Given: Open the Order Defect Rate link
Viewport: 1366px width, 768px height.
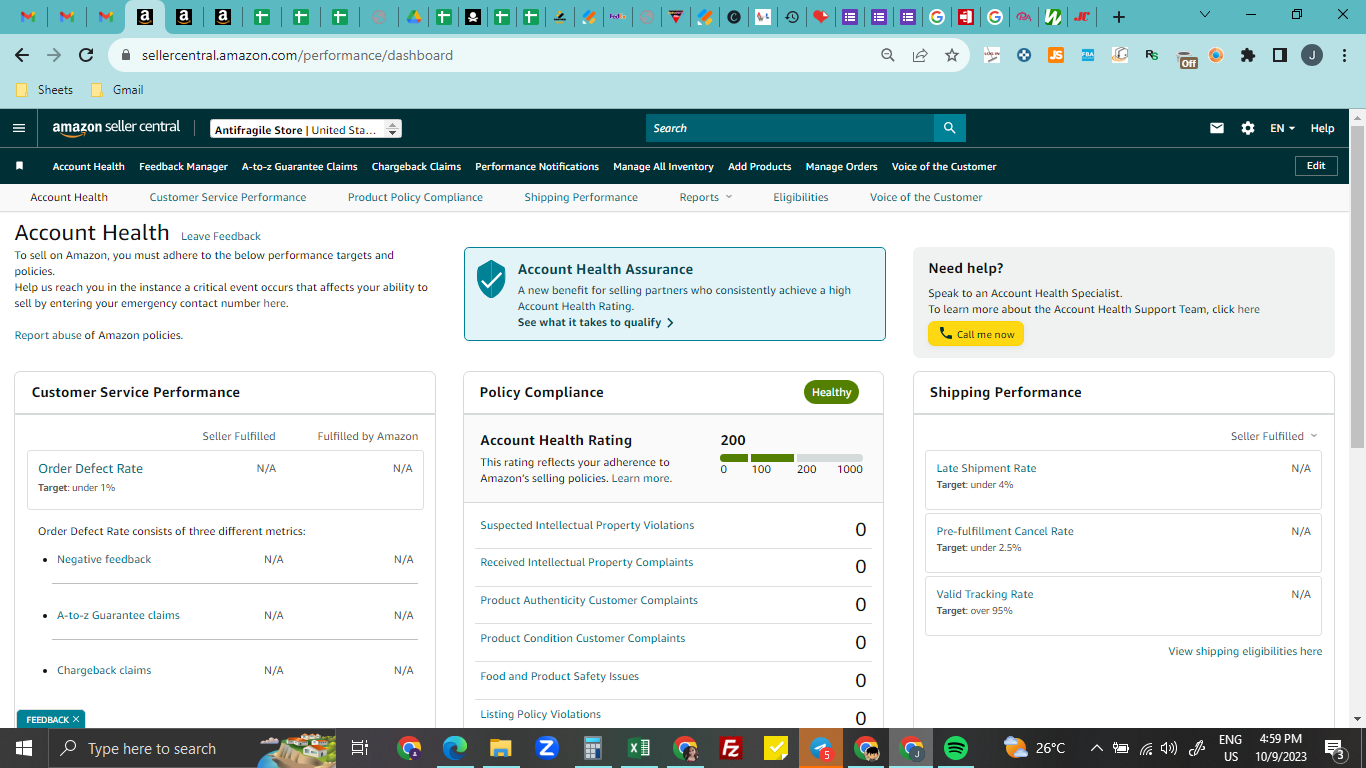Looking at the screenshot, I should pyautogui.click(x=90, y=468).
